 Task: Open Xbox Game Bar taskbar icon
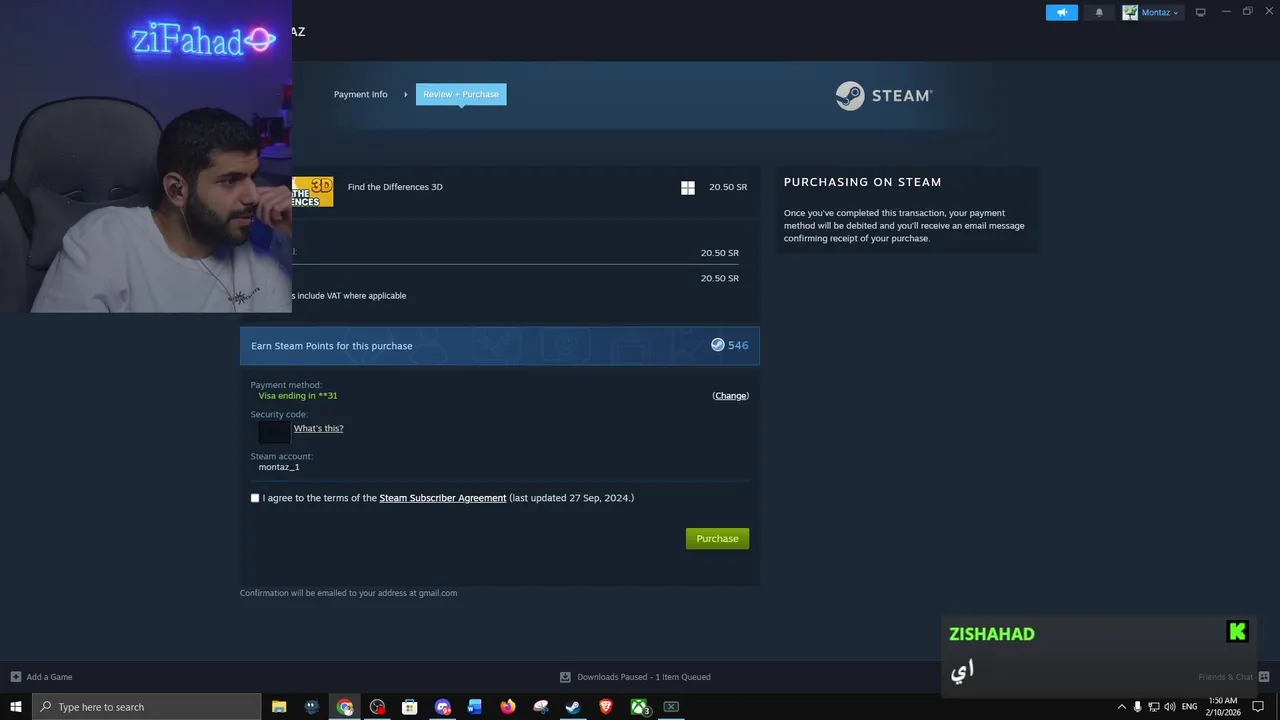(x=671, y=707)
